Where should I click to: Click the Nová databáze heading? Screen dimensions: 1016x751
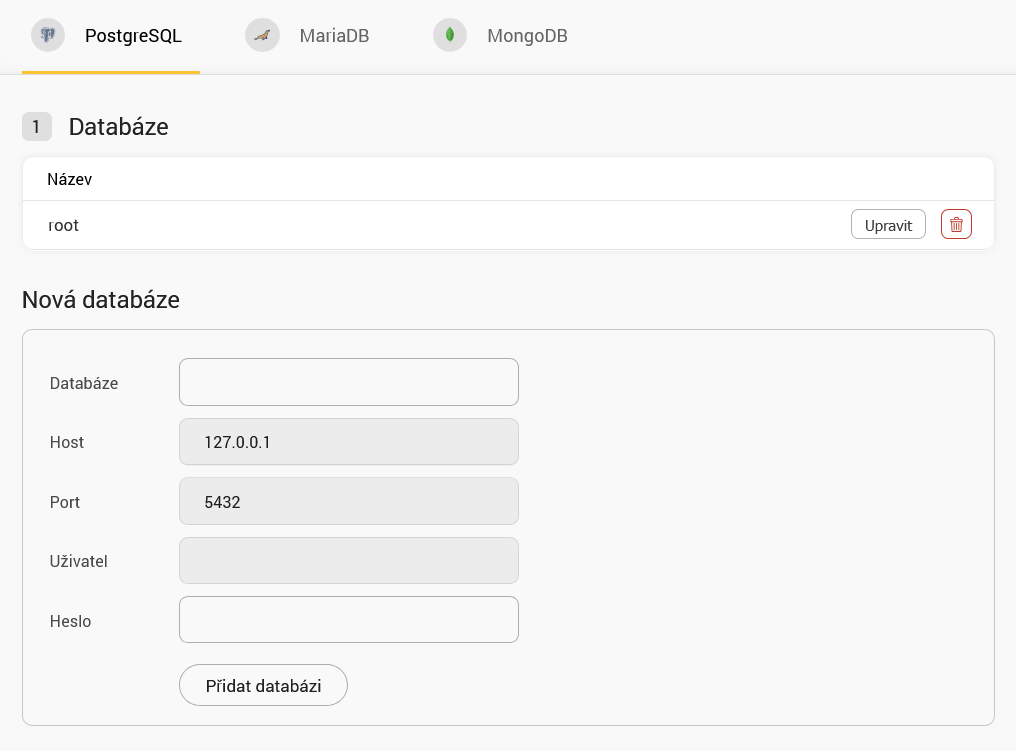point(101,300)
